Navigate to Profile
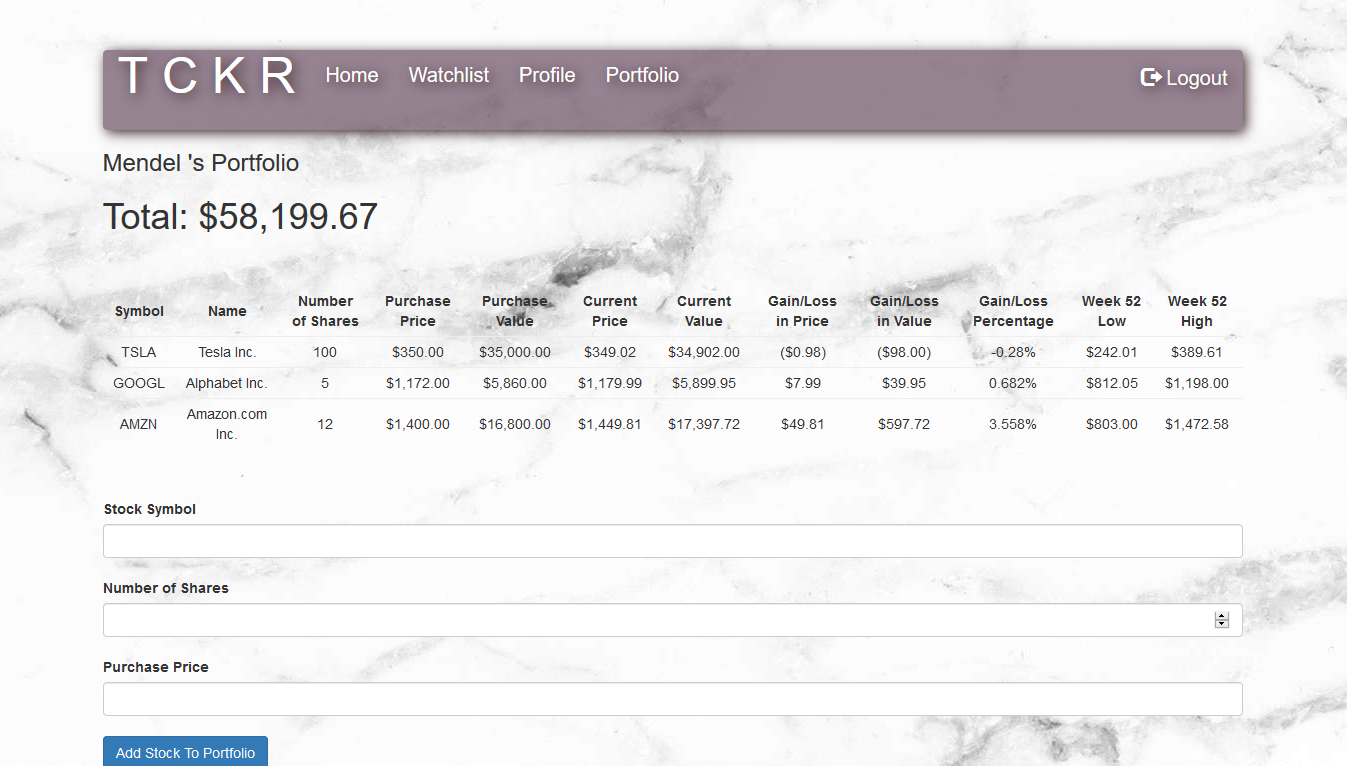The height and width of the screenshot is (766, 1347). (x=547, y=75)
